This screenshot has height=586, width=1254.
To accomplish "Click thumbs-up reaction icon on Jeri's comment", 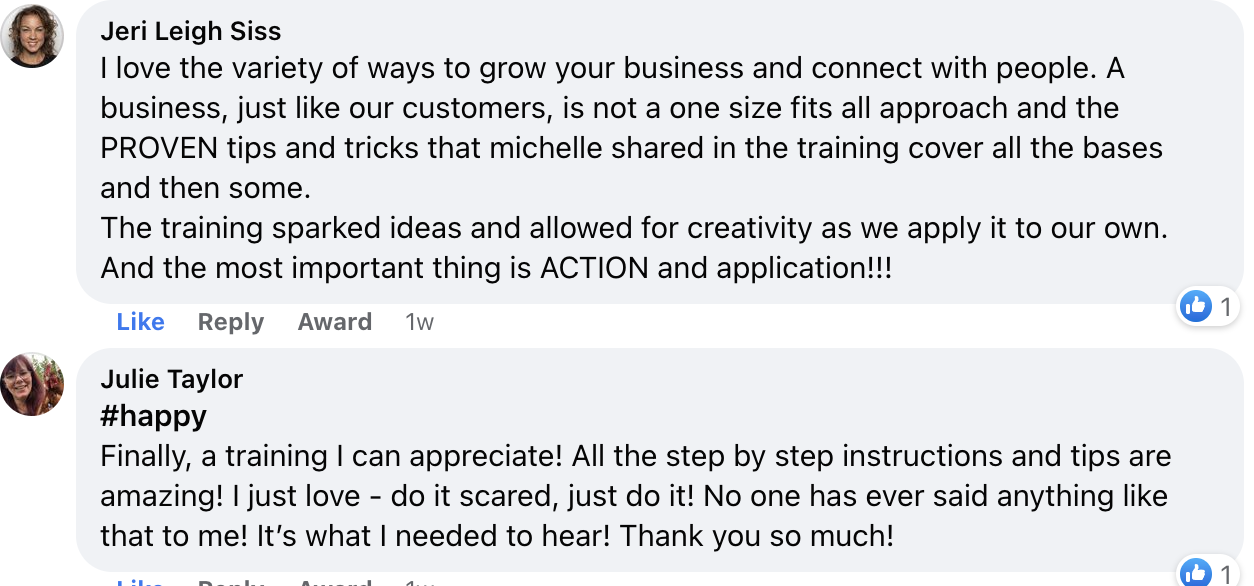I will pyautogui.click(x=1196, y=306).
